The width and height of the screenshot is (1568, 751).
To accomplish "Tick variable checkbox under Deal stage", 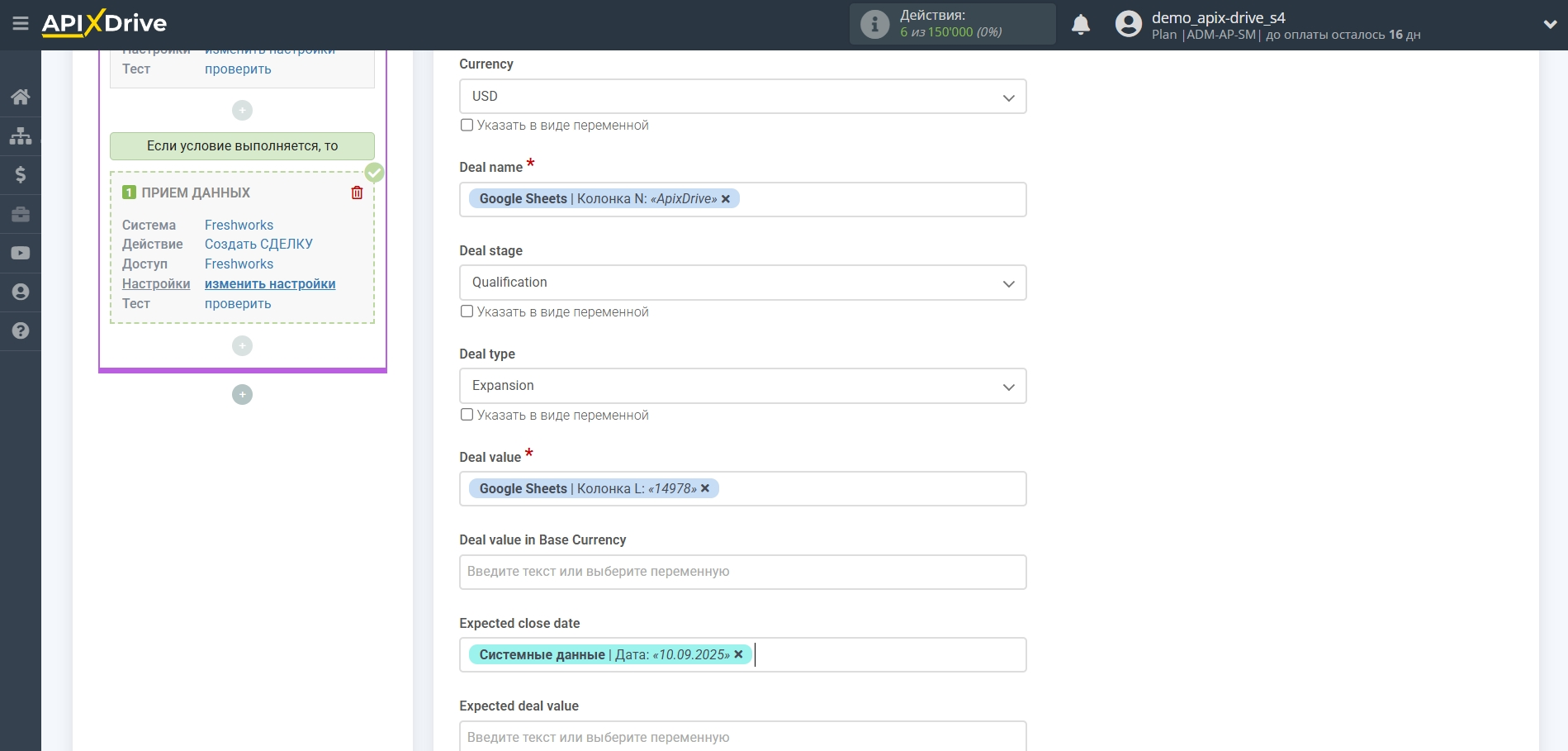I will point(467,311).
